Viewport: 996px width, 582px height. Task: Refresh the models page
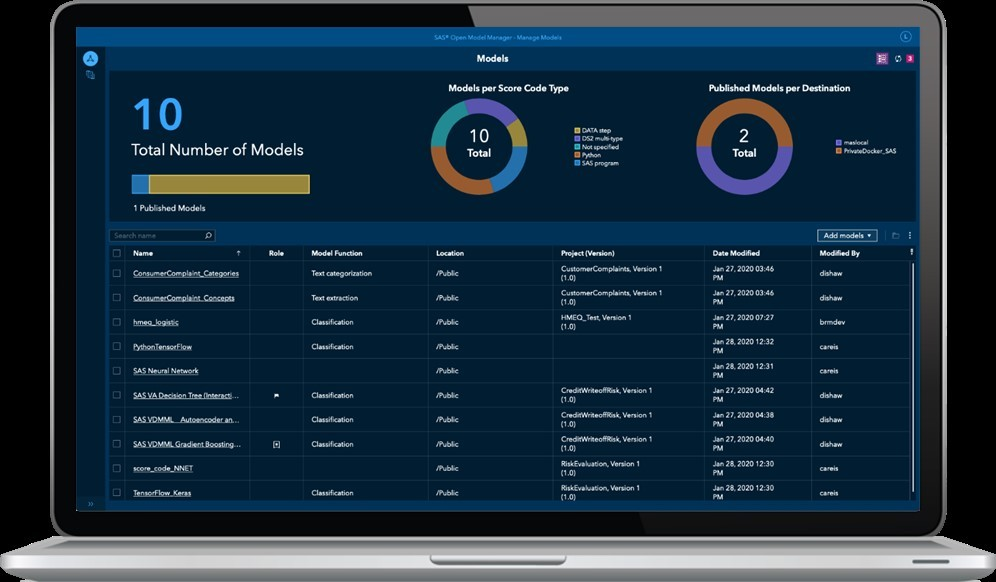click(x=898, y=58)
